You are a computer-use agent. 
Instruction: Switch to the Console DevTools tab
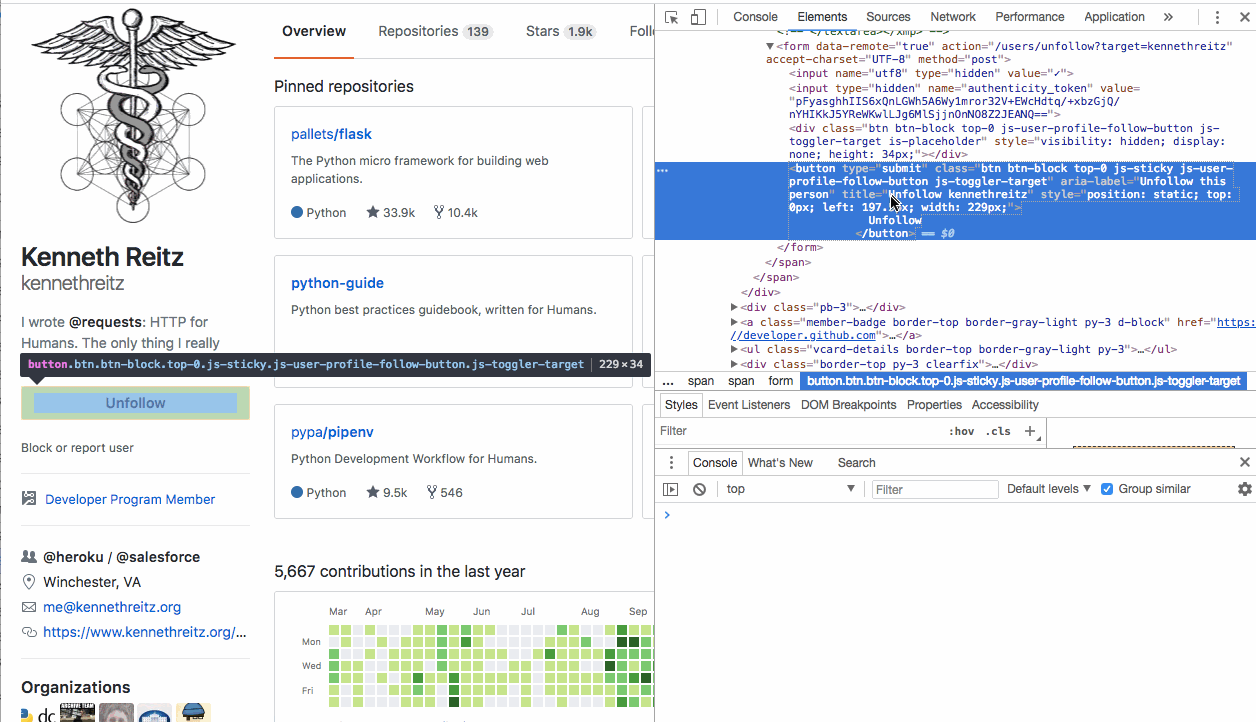coord(755,17)
